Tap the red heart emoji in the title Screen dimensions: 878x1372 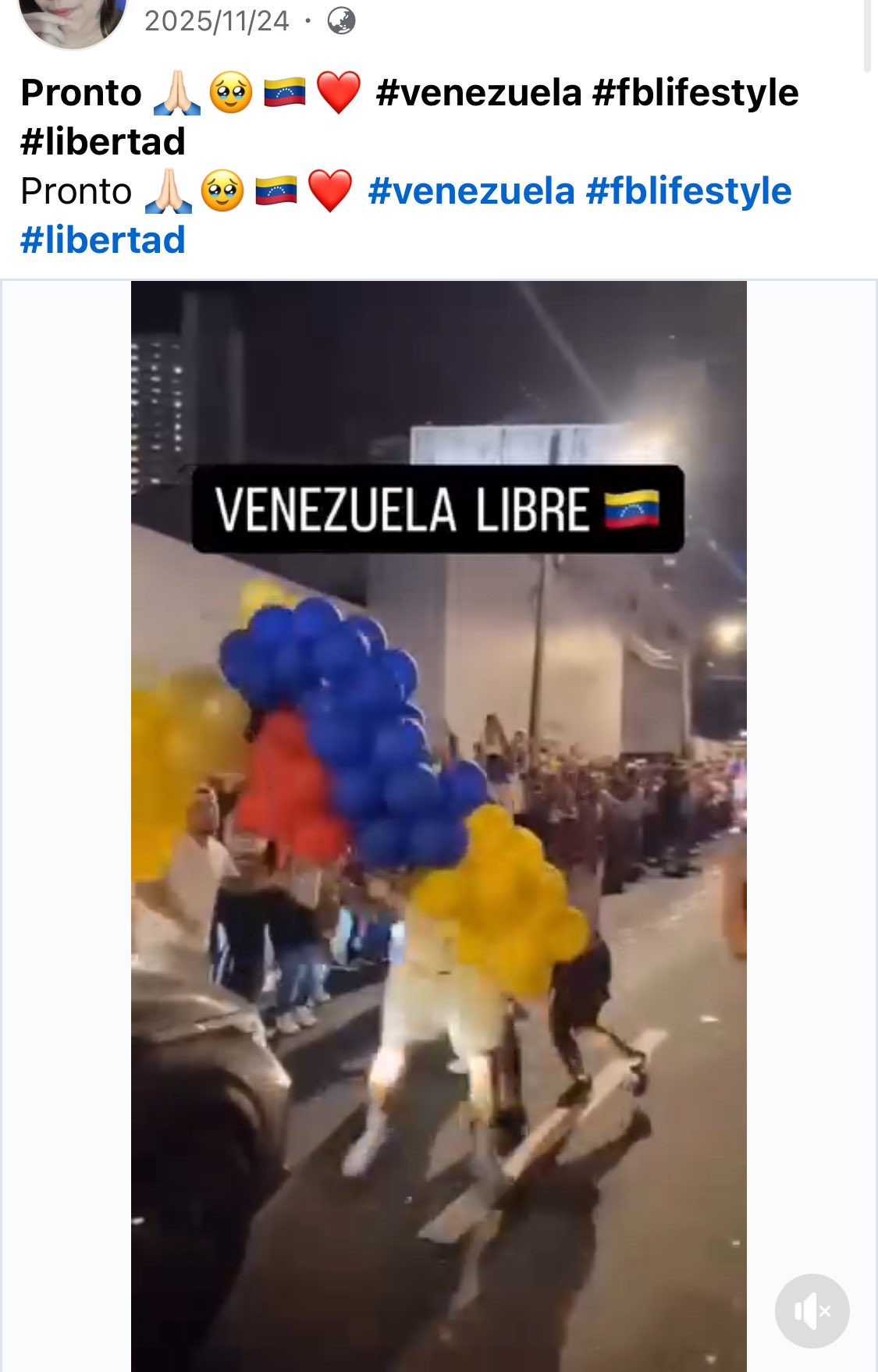click(x=338, y=93)
